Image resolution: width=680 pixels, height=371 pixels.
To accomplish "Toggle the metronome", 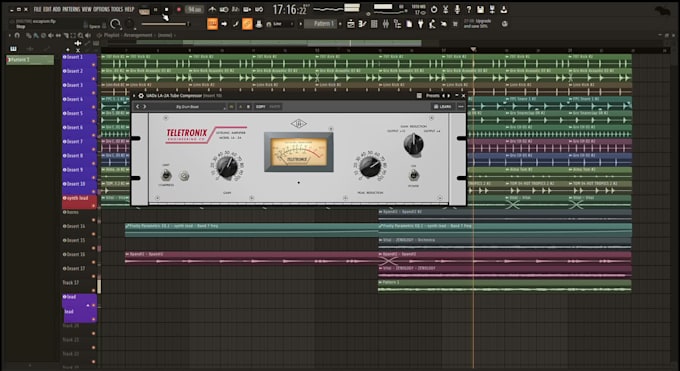I will (212, 10).
